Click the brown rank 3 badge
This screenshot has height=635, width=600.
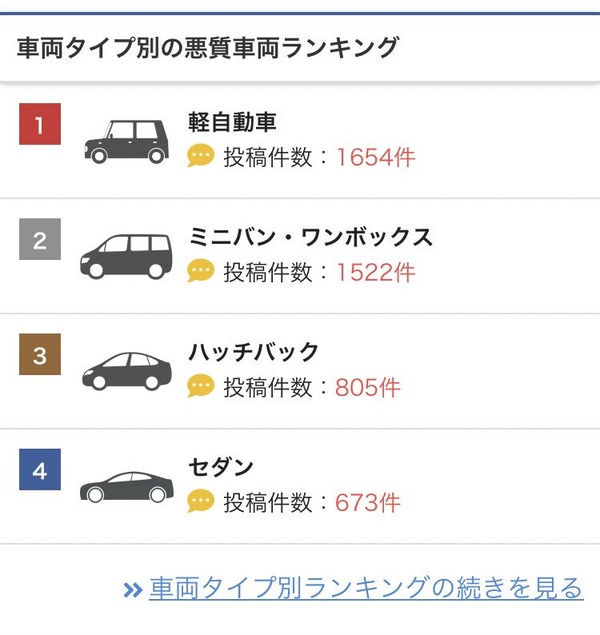(40, 356)
